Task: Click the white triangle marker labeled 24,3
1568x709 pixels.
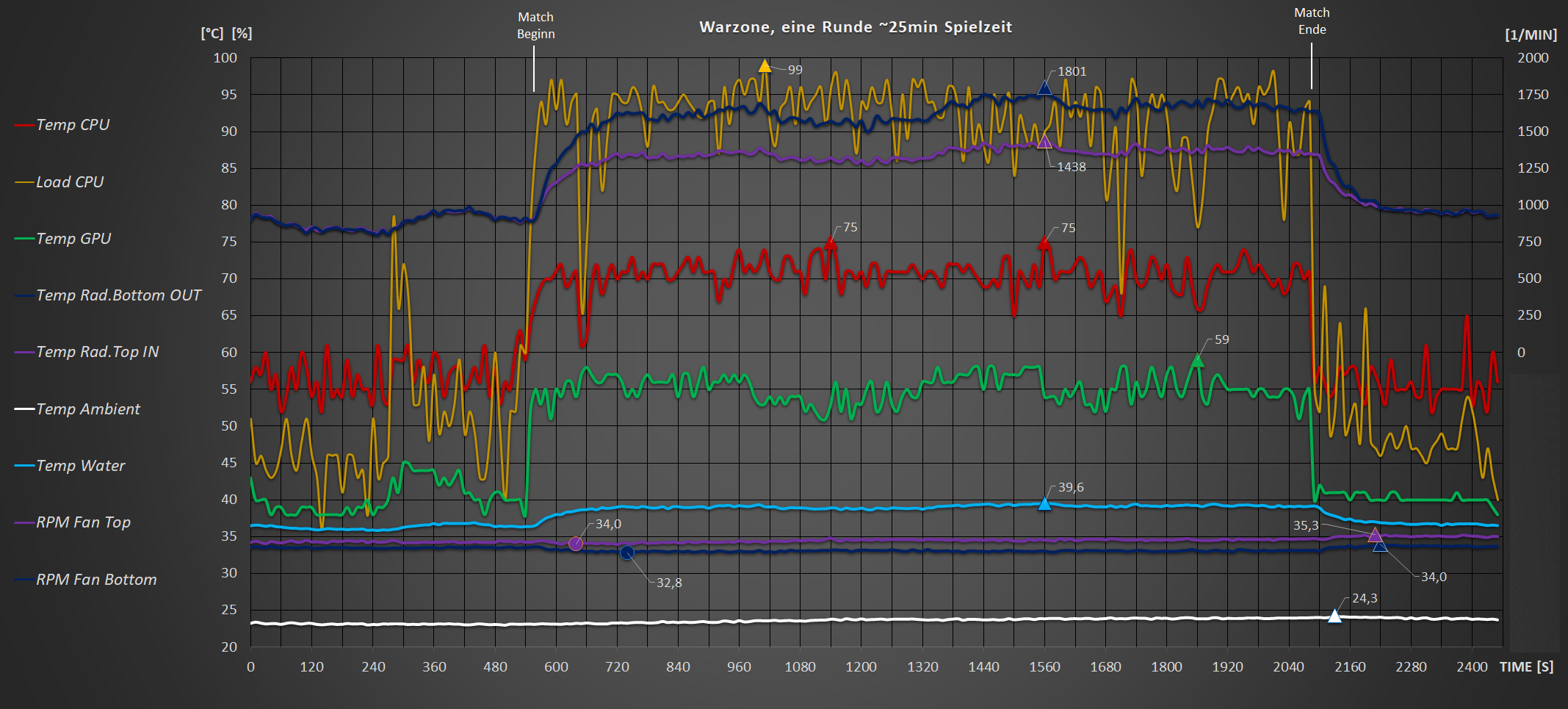Action: tap(1334, 616)
